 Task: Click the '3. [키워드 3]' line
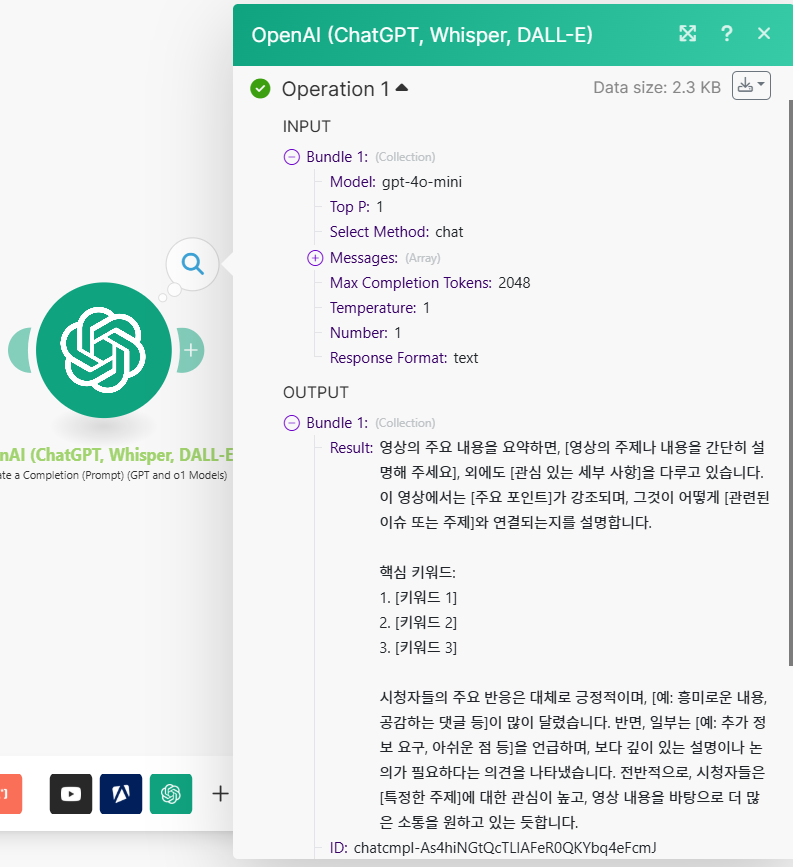418,647
